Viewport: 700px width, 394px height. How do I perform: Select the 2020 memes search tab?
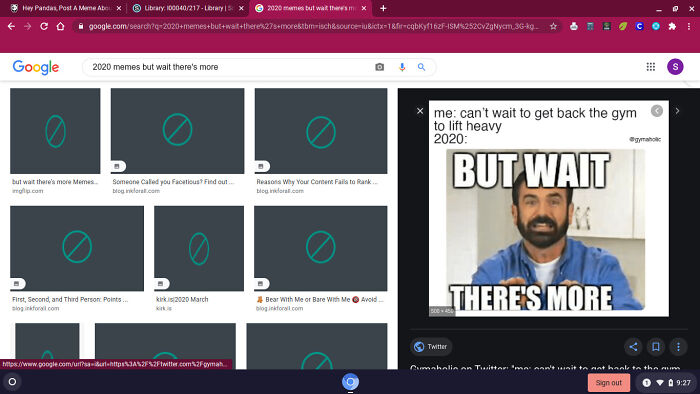tap(310, 8)
